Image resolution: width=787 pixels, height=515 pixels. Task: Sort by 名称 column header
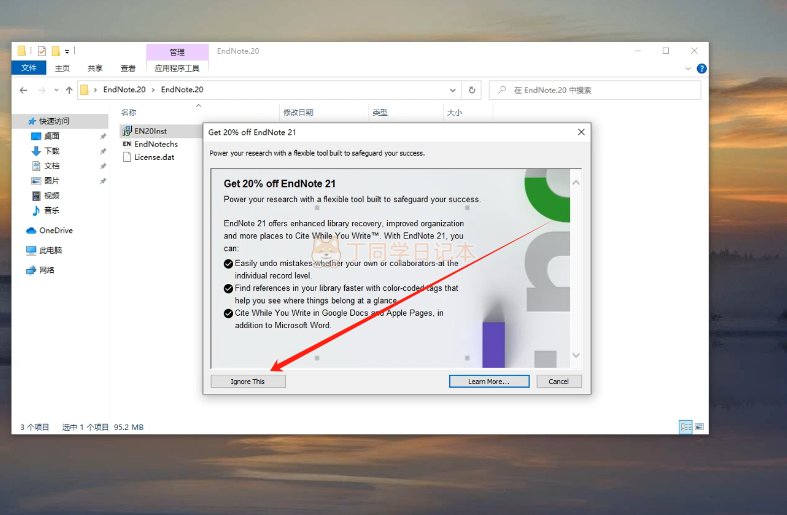coord(128,112)
